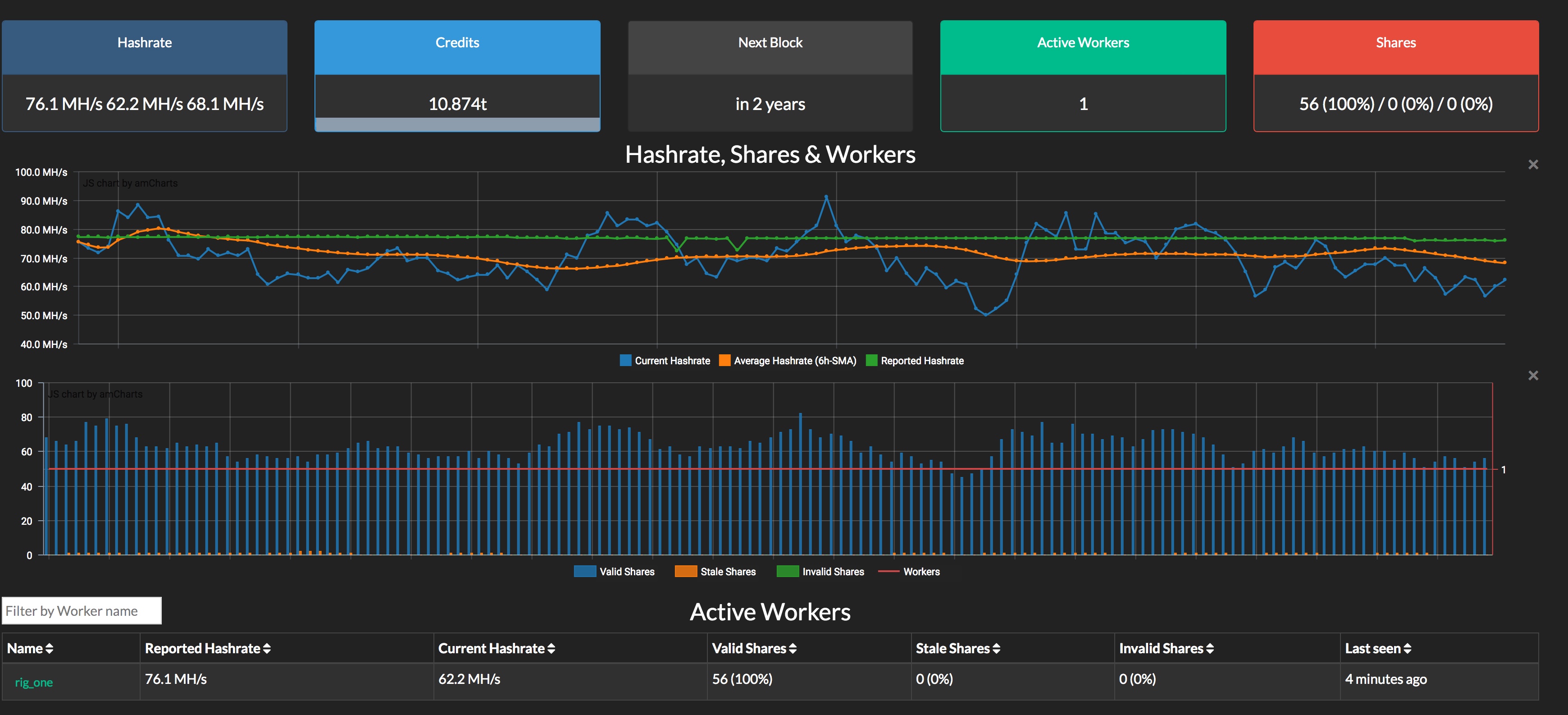Close the hashrate chart with X
This screenshot has height=715, width=1568.
(1533, 165)
